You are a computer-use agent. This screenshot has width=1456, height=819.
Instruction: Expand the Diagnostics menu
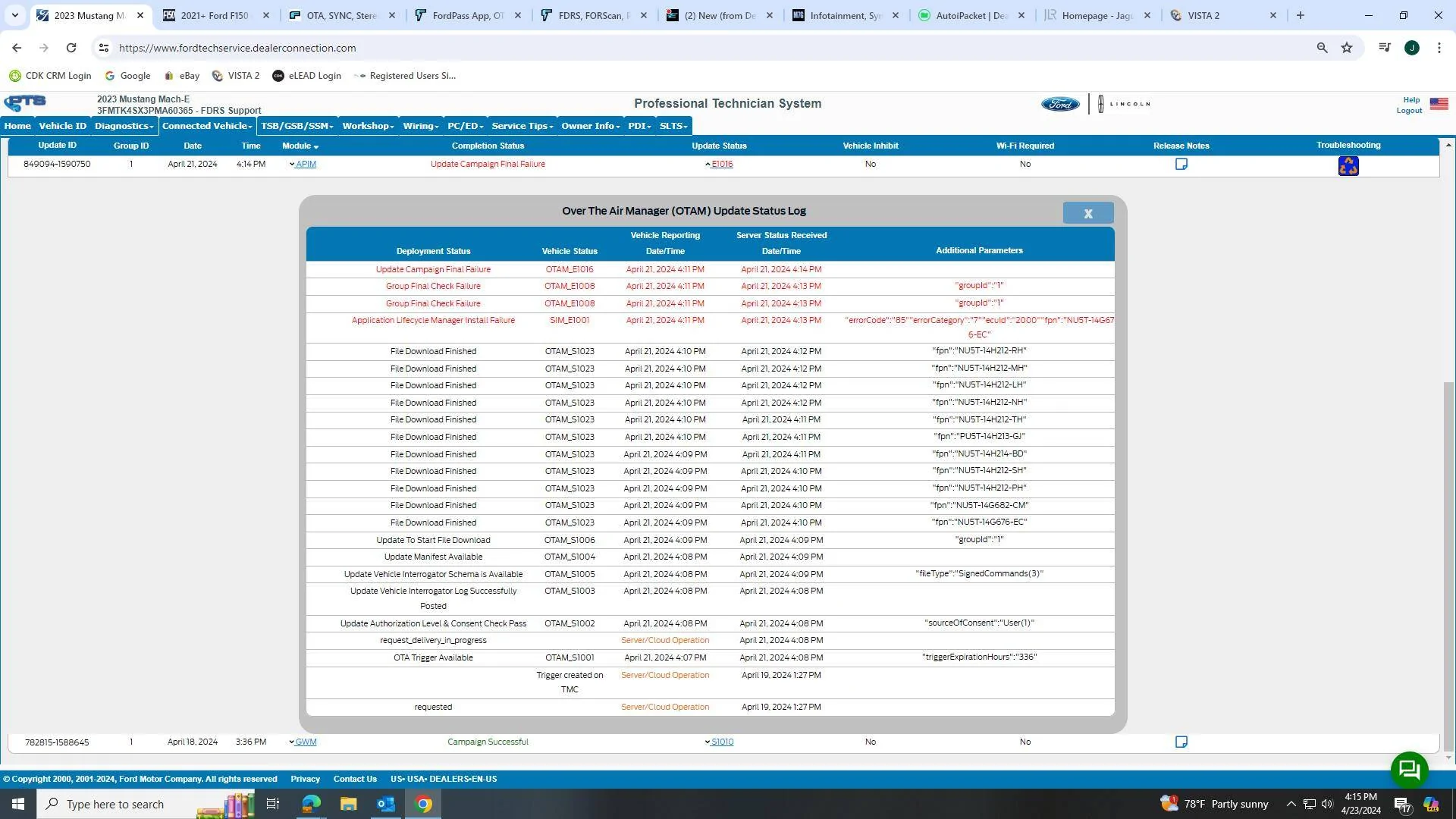[x=124, y=126]
